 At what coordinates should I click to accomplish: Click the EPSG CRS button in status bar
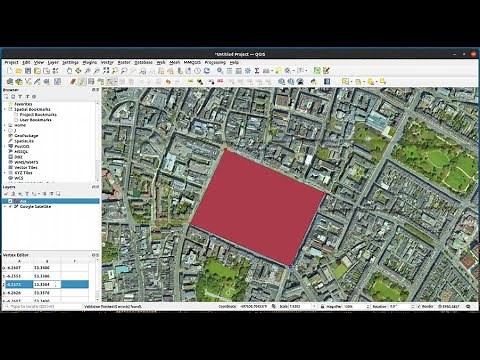(x=450, y=306)
